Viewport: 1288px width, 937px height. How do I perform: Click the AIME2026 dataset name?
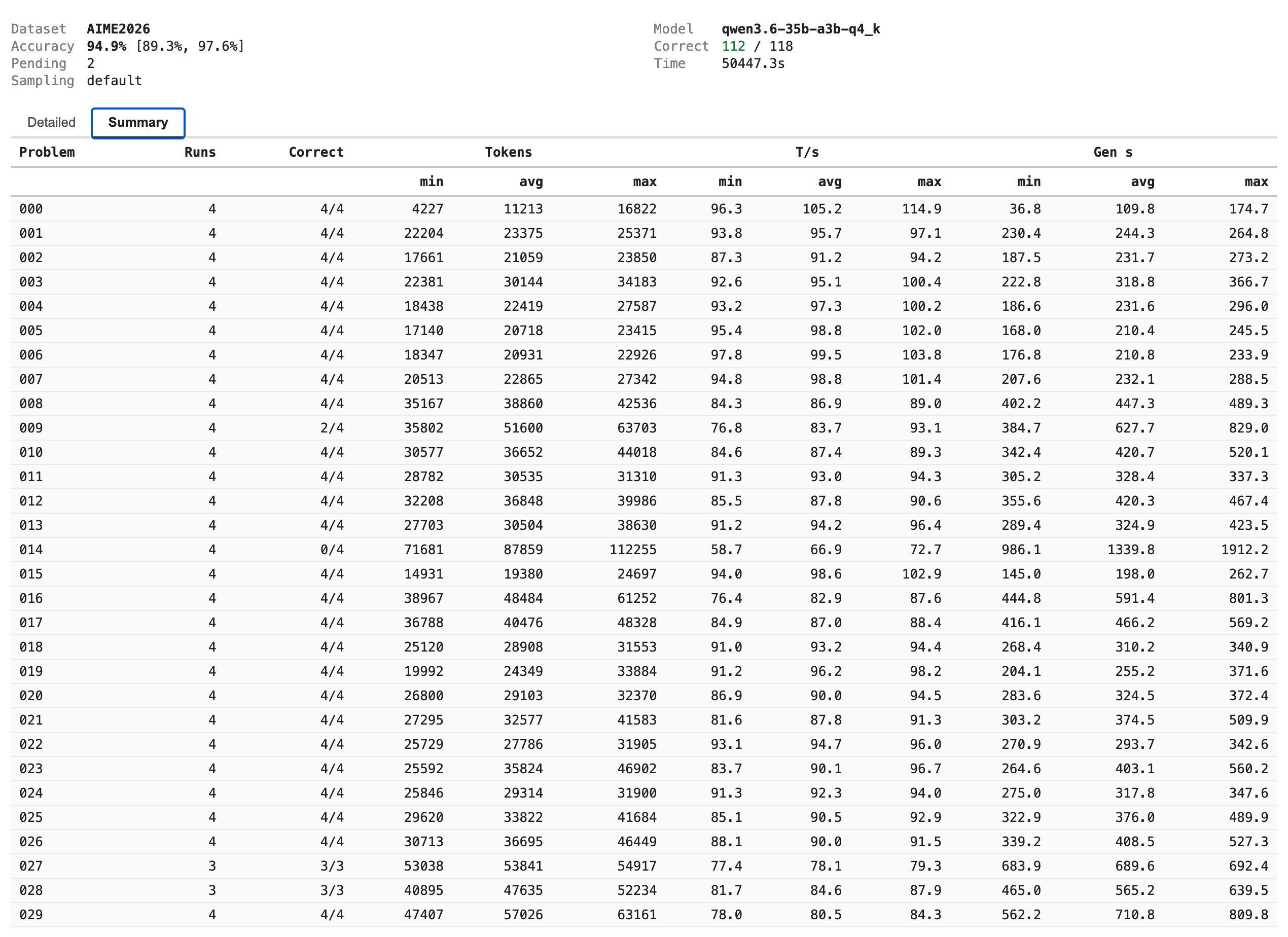point(118,29)
